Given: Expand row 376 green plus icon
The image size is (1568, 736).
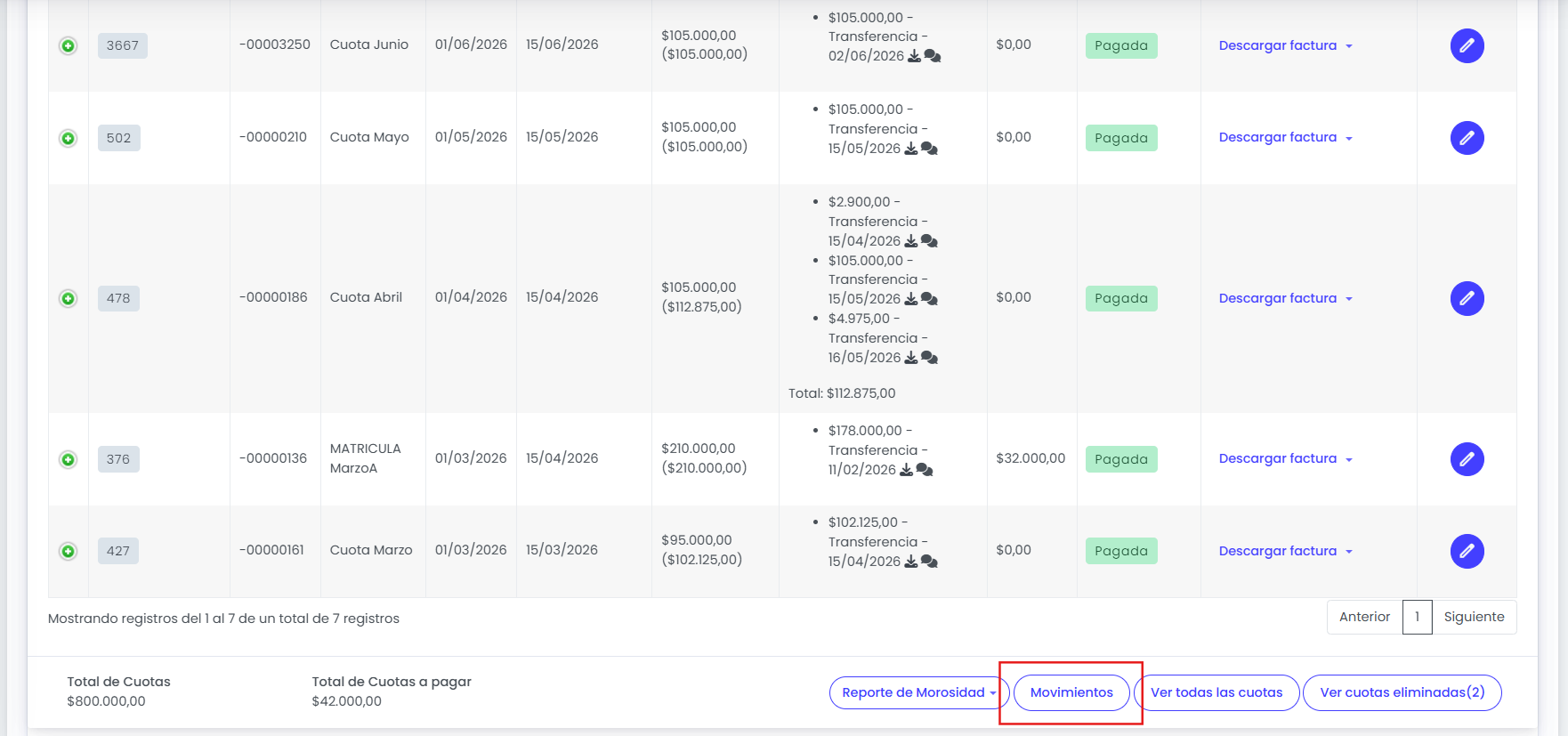Looking at the screenshot, I should point(68,459).
